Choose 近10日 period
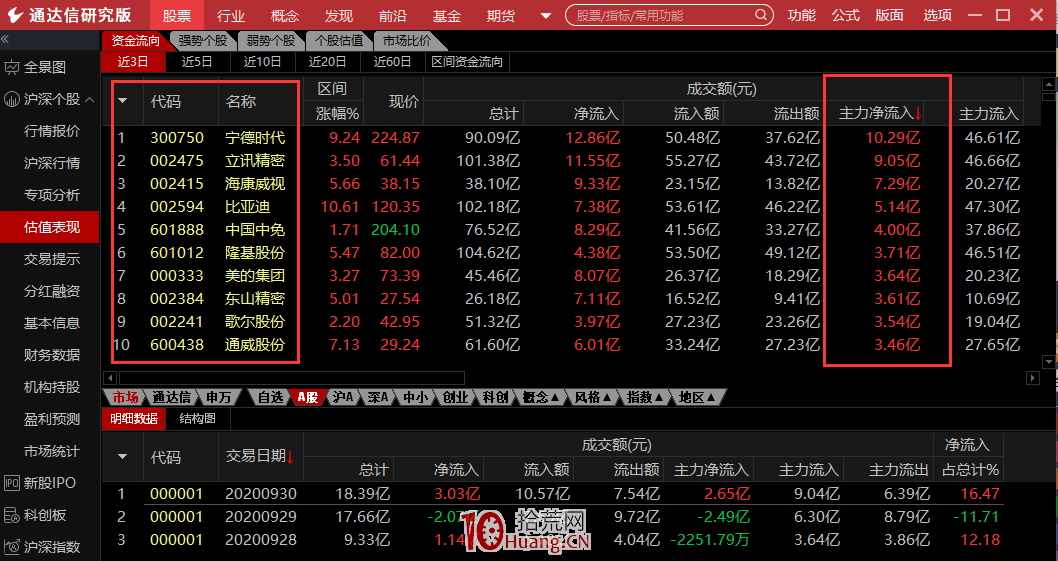 262,62
